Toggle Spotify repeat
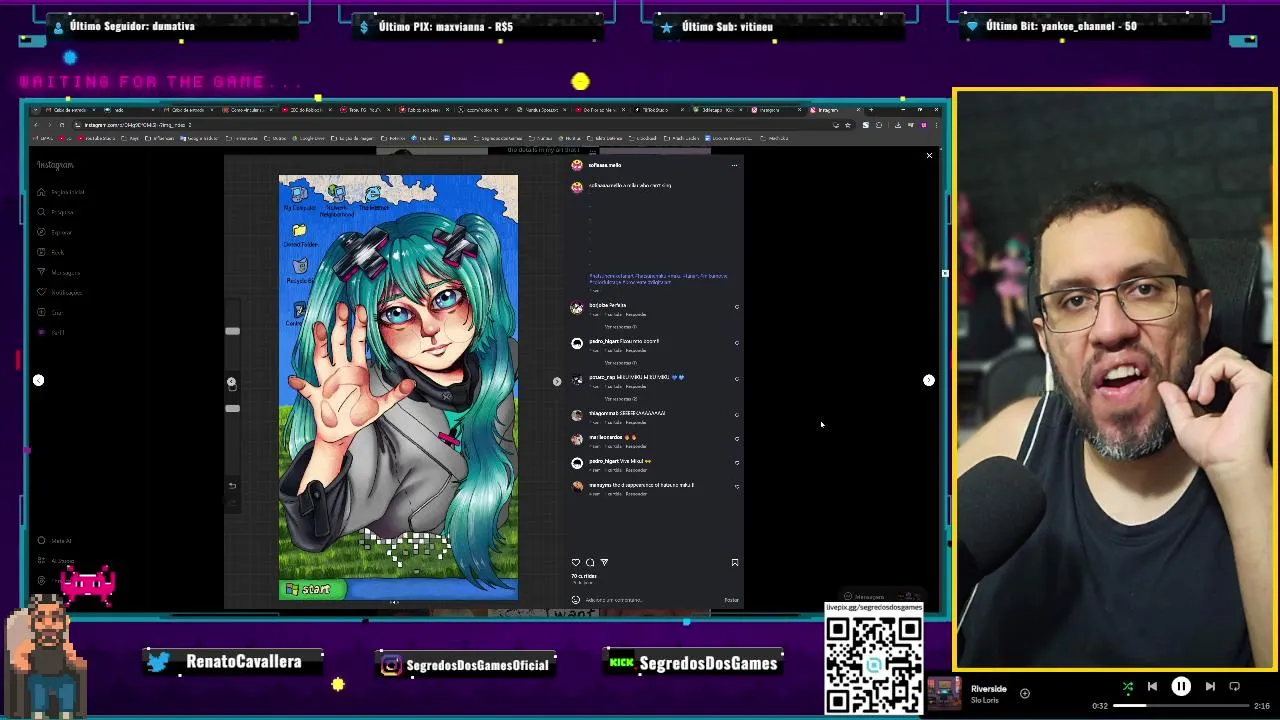 coord(1235,687)
